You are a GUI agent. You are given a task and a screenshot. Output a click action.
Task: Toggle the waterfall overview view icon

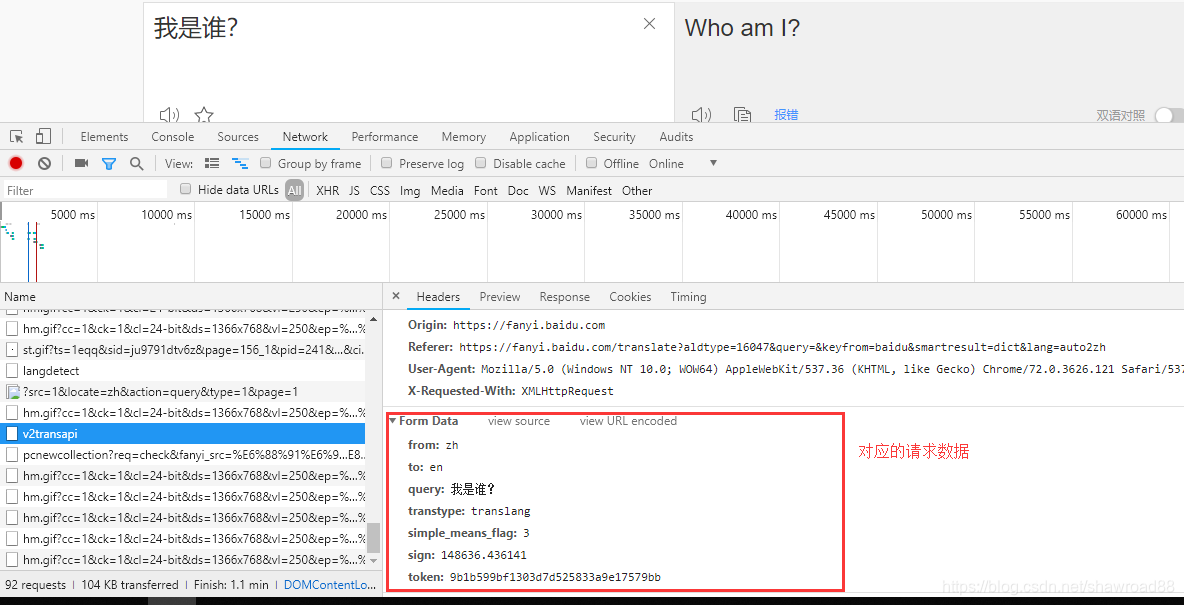(x=240, y=163)
